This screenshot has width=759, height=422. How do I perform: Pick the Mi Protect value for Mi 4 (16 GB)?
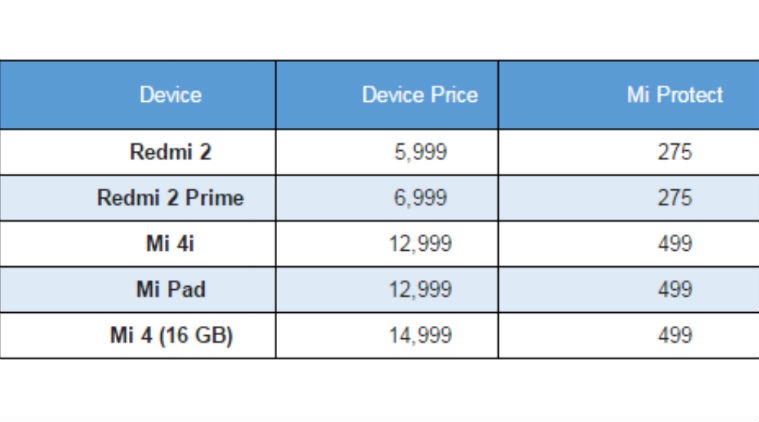pos(674,336)
